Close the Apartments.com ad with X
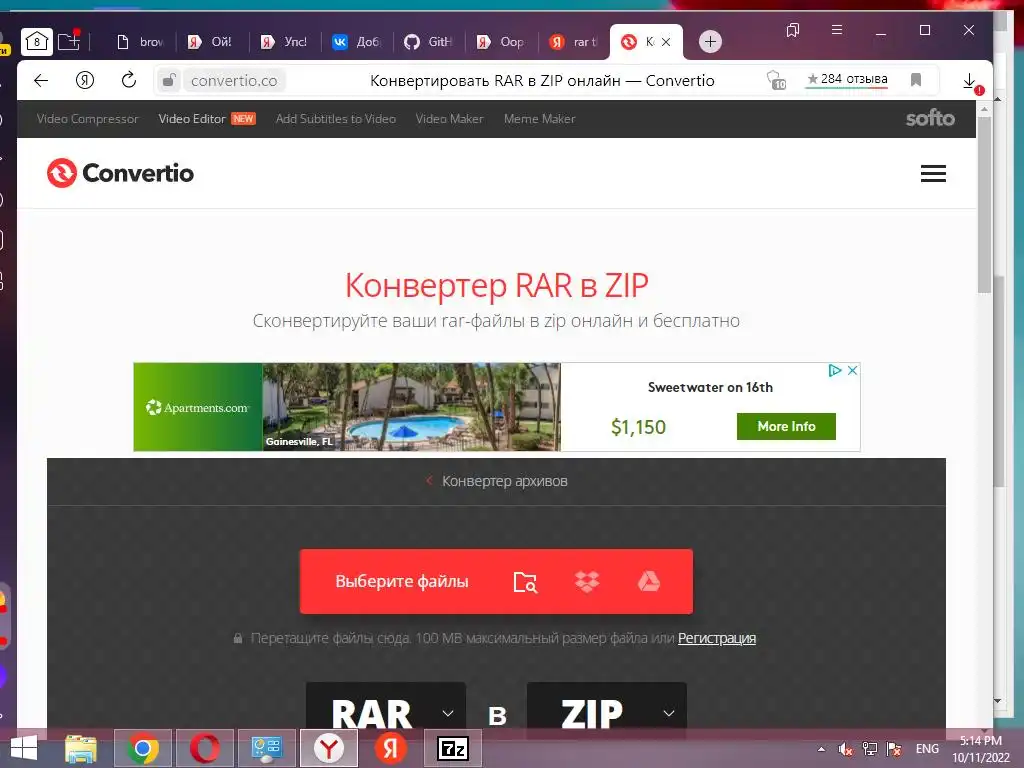The height and width of the screenshot is (768, 1024). (852, 370)
